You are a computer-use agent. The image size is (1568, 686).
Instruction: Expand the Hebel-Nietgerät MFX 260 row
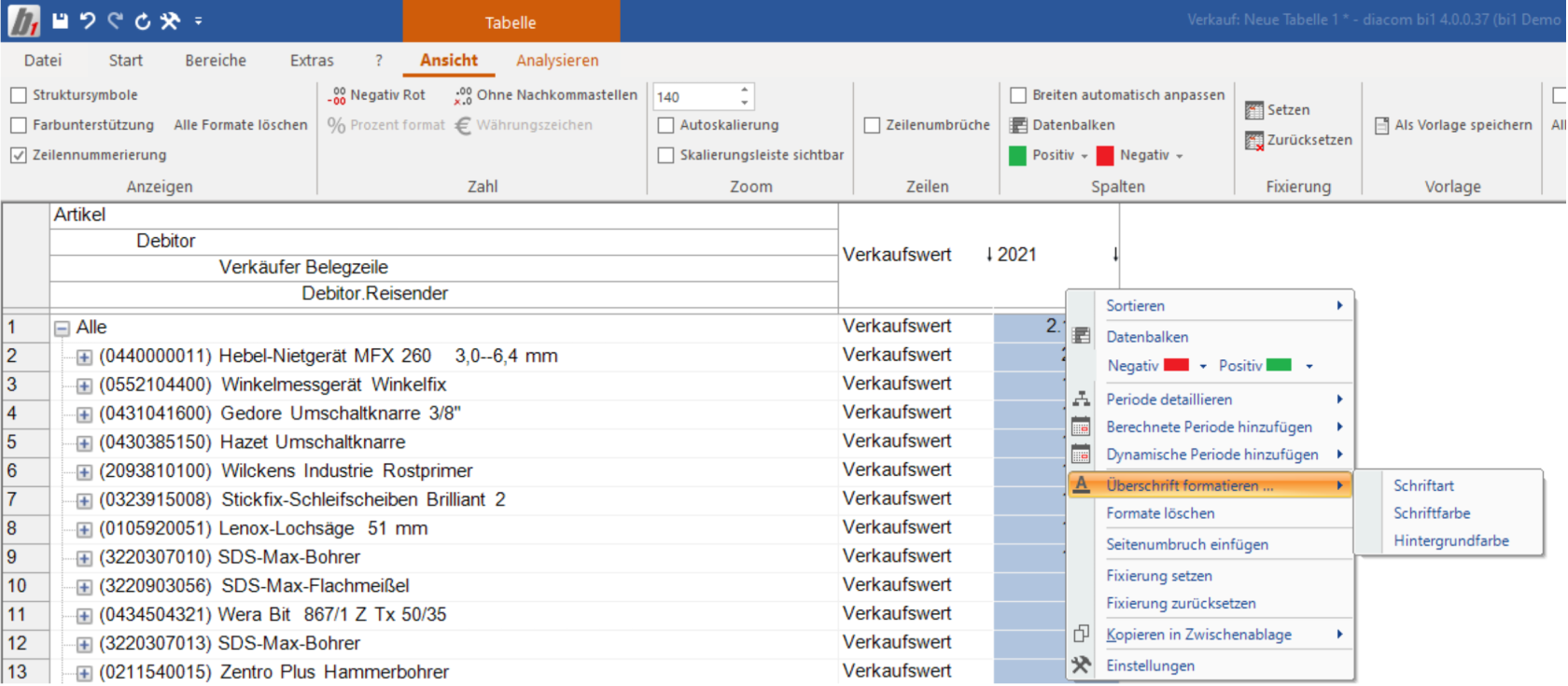tap(84, 357)
